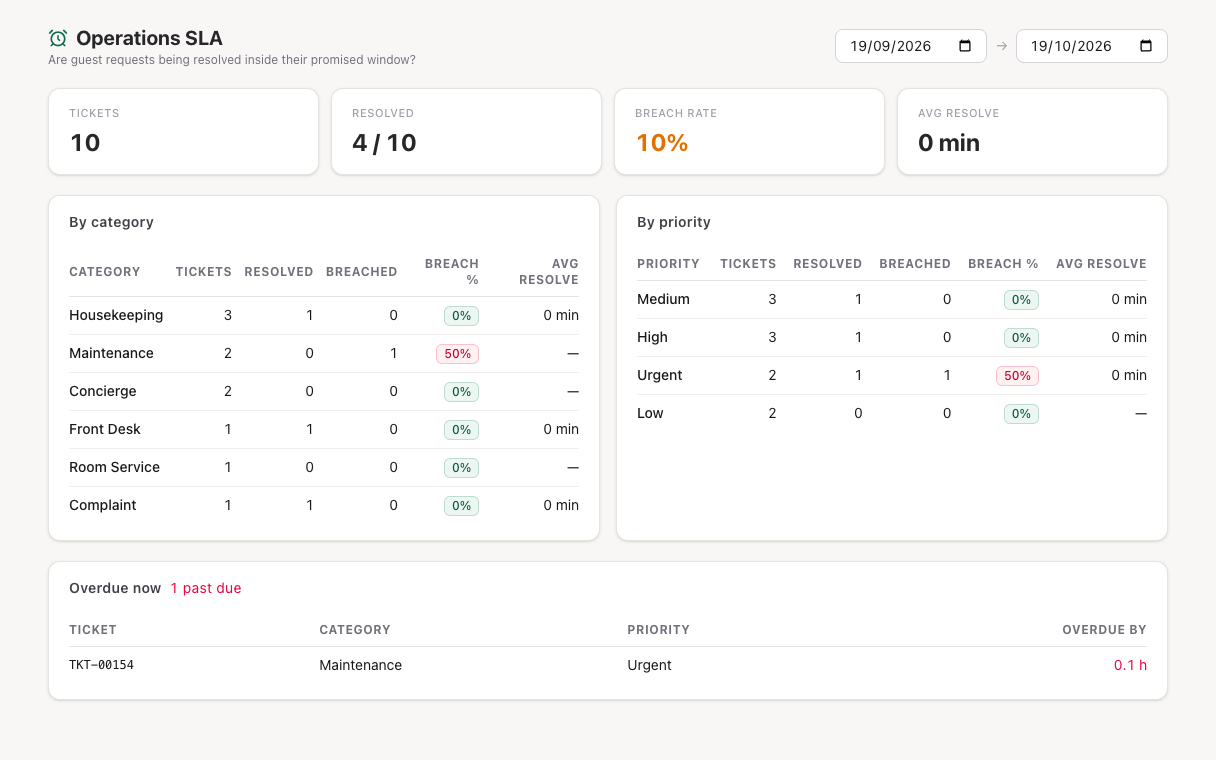Viewport: 1216px width, 760px height.
Task: Select the Urgent row in By priority
Action: [892, 375]
